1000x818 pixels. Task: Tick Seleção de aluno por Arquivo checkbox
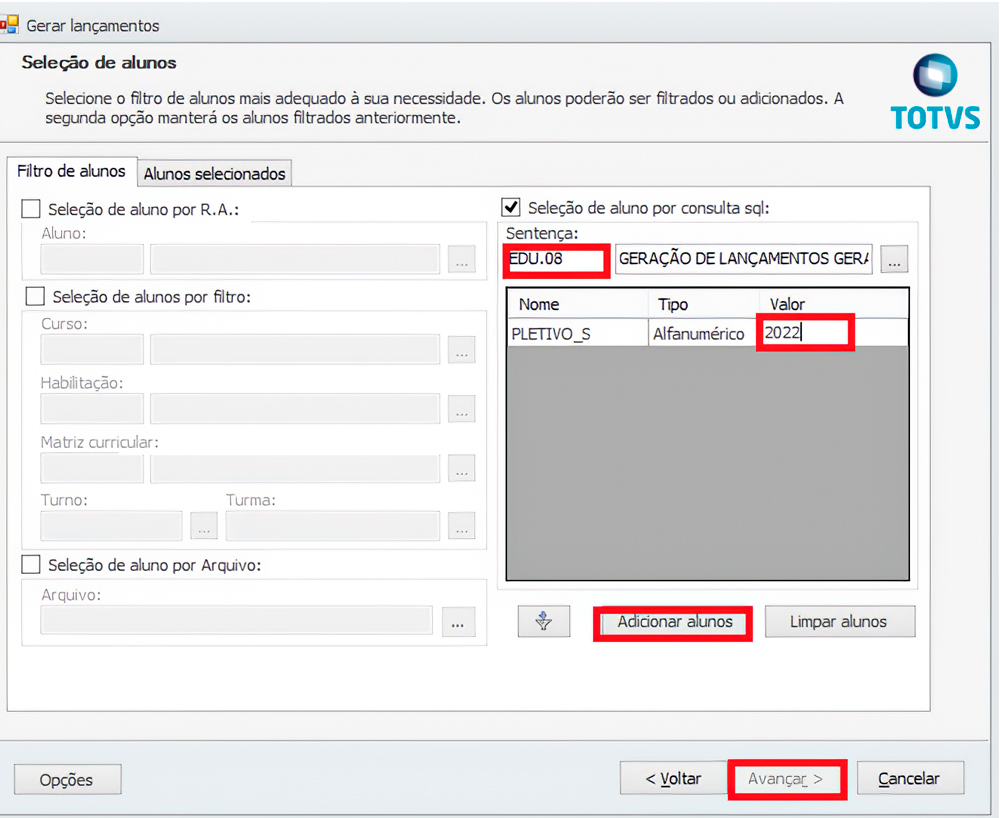coord(32,565)
